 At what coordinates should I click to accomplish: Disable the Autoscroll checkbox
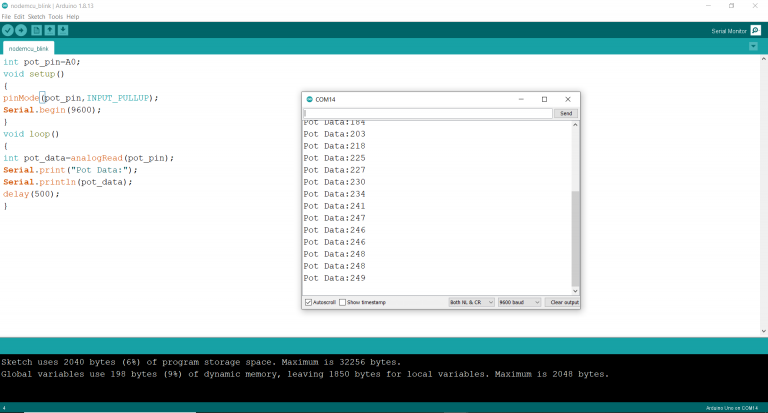(308, 302)
